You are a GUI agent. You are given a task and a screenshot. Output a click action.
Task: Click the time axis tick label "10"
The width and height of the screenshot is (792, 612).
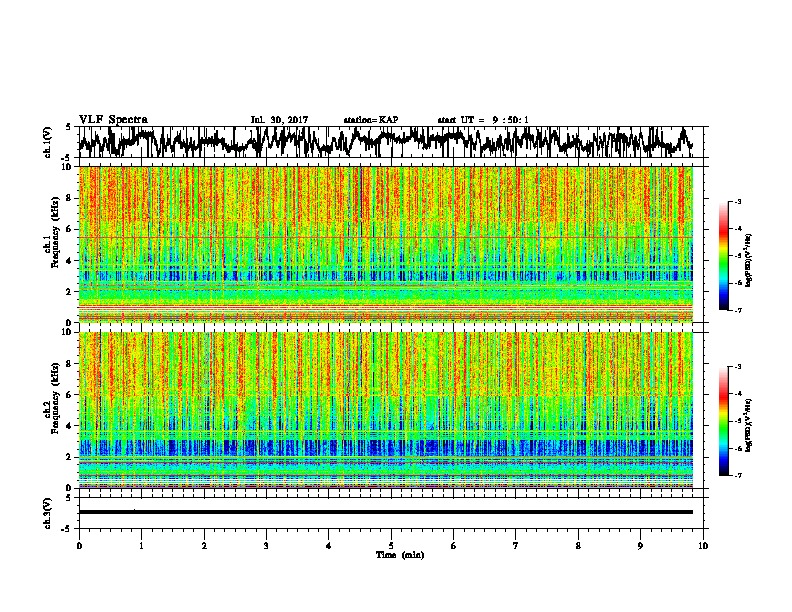coord(703,546)
